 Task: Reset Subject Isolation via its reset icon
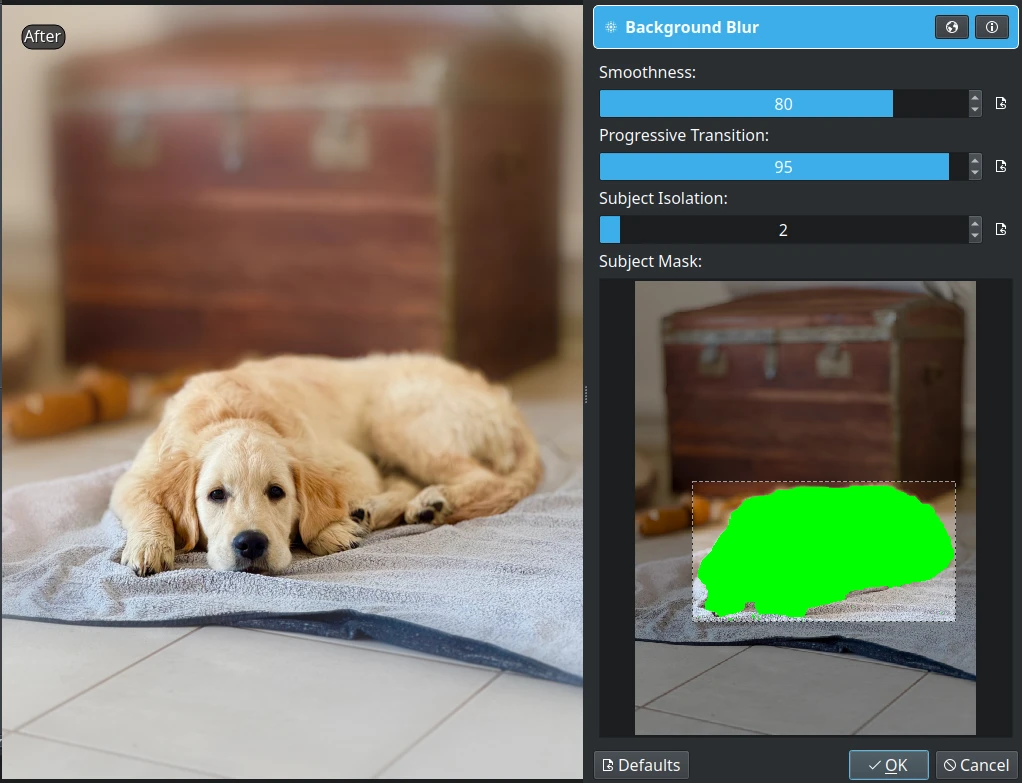(1001, 229)
